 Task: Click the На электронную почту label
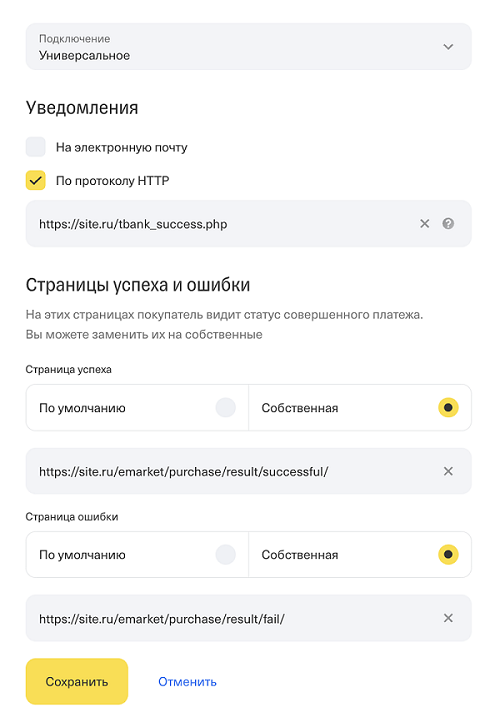(122, 147)
